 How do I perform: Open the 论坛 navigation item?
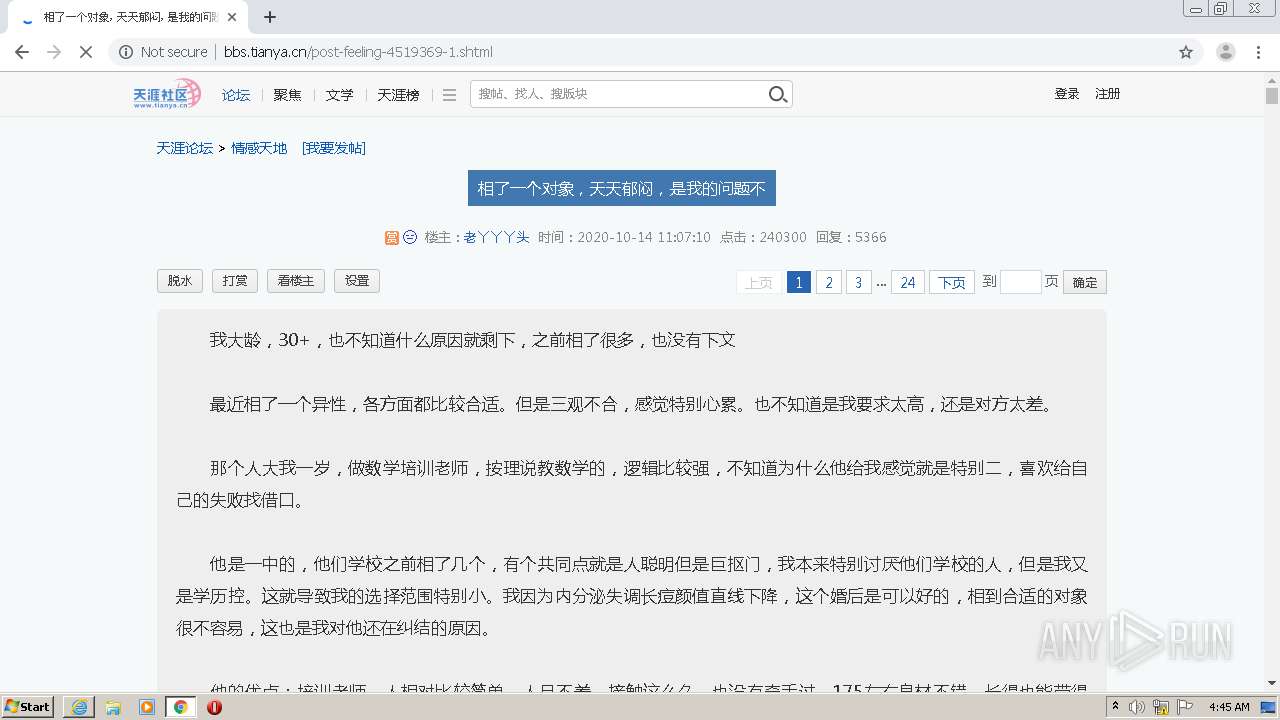[x=236, y=95]
